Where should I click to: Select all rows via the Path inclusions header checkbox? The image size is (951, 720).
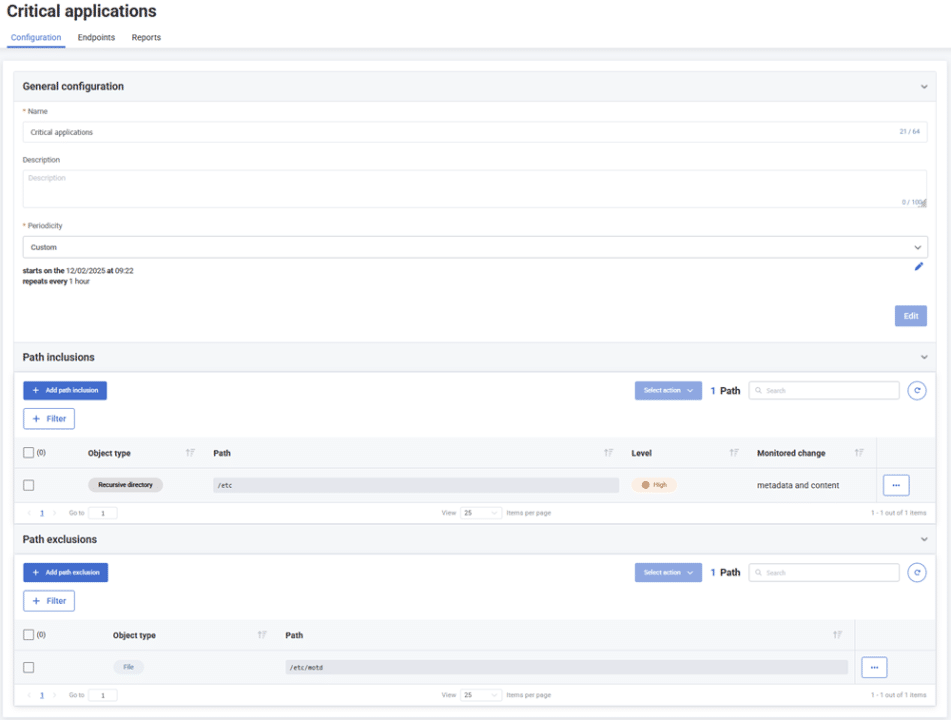pos(29,453)
